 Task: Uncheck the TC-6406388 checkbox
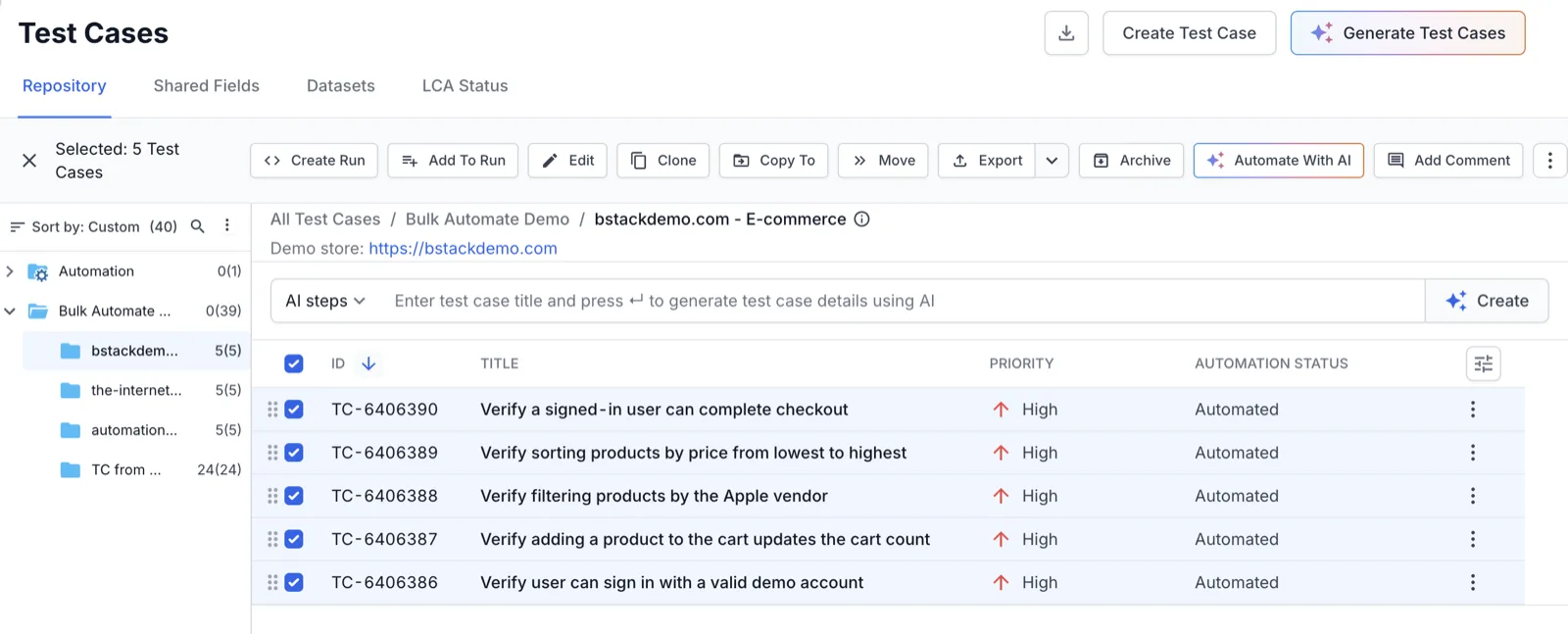point(294,496)
